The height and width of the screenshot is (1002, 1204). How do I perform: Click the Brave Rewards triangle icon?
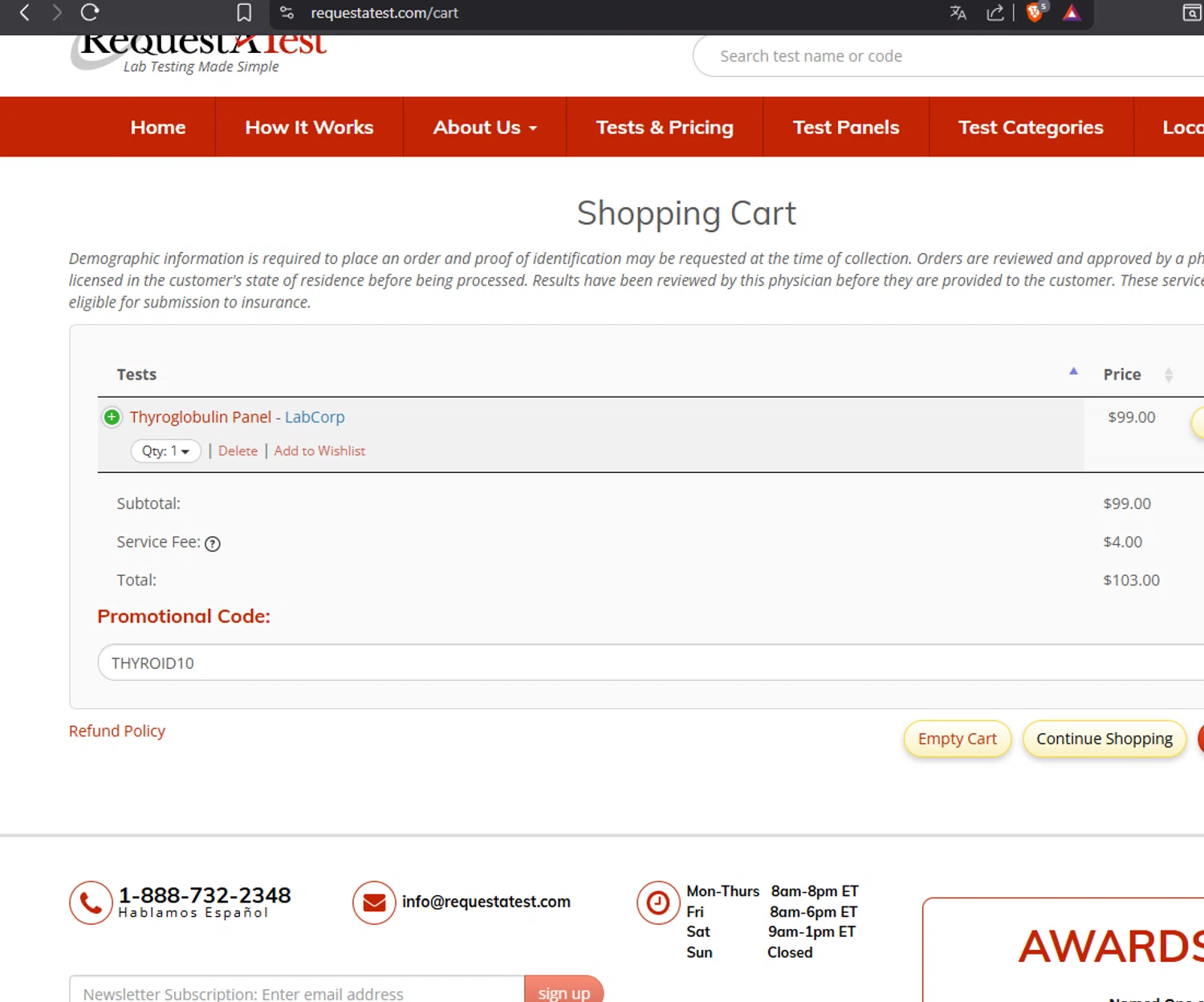pyautogui.click(x=1072, y=13)
